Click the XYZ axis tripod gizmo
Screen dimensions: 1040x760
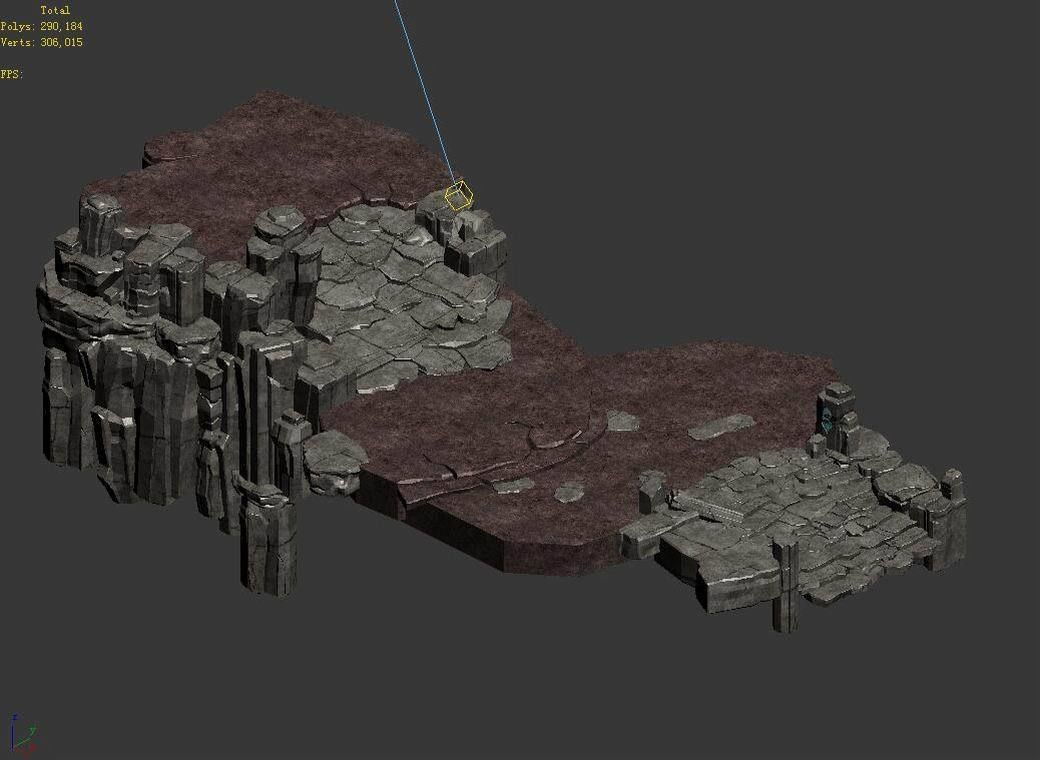point(23,735)
